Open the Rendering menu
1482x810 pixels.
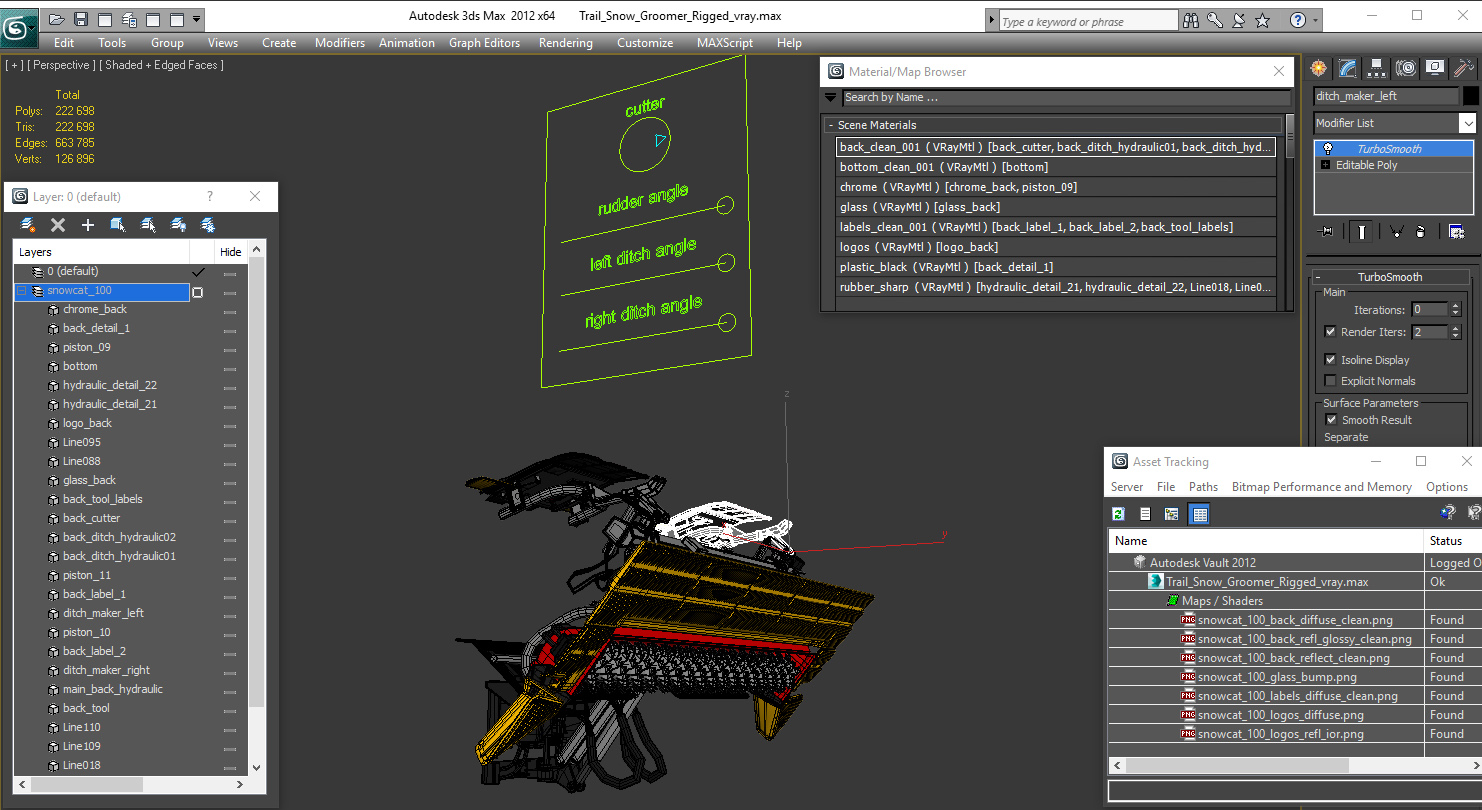[x=565, y=43]
